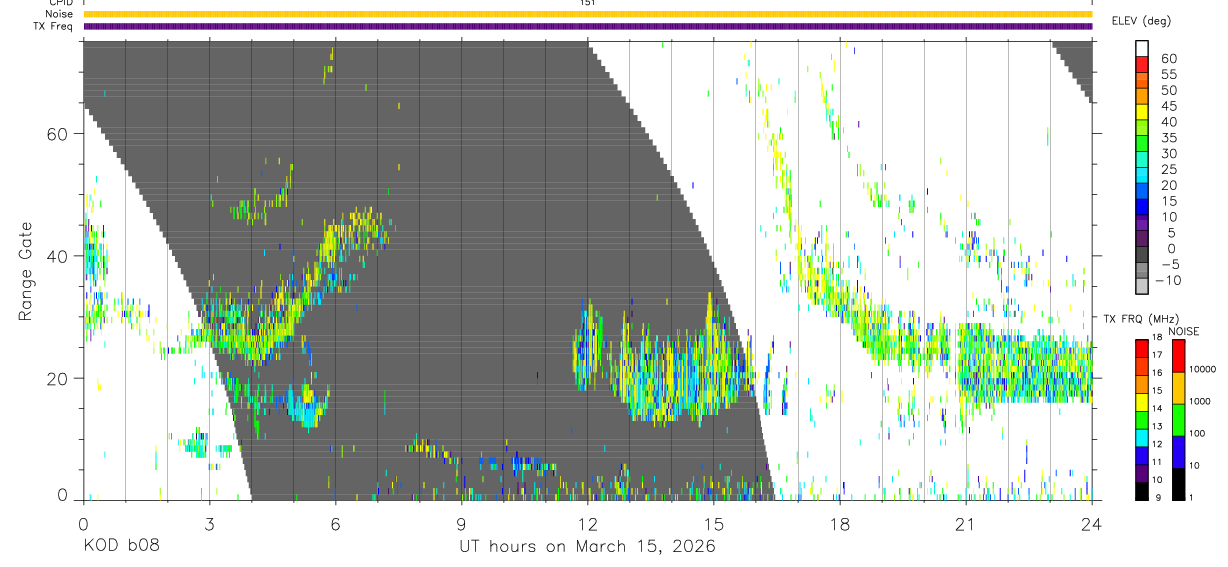Click the '60' tick on the Range Gate axis
This screenshot has width=1228, height=567.
[57, 134]
